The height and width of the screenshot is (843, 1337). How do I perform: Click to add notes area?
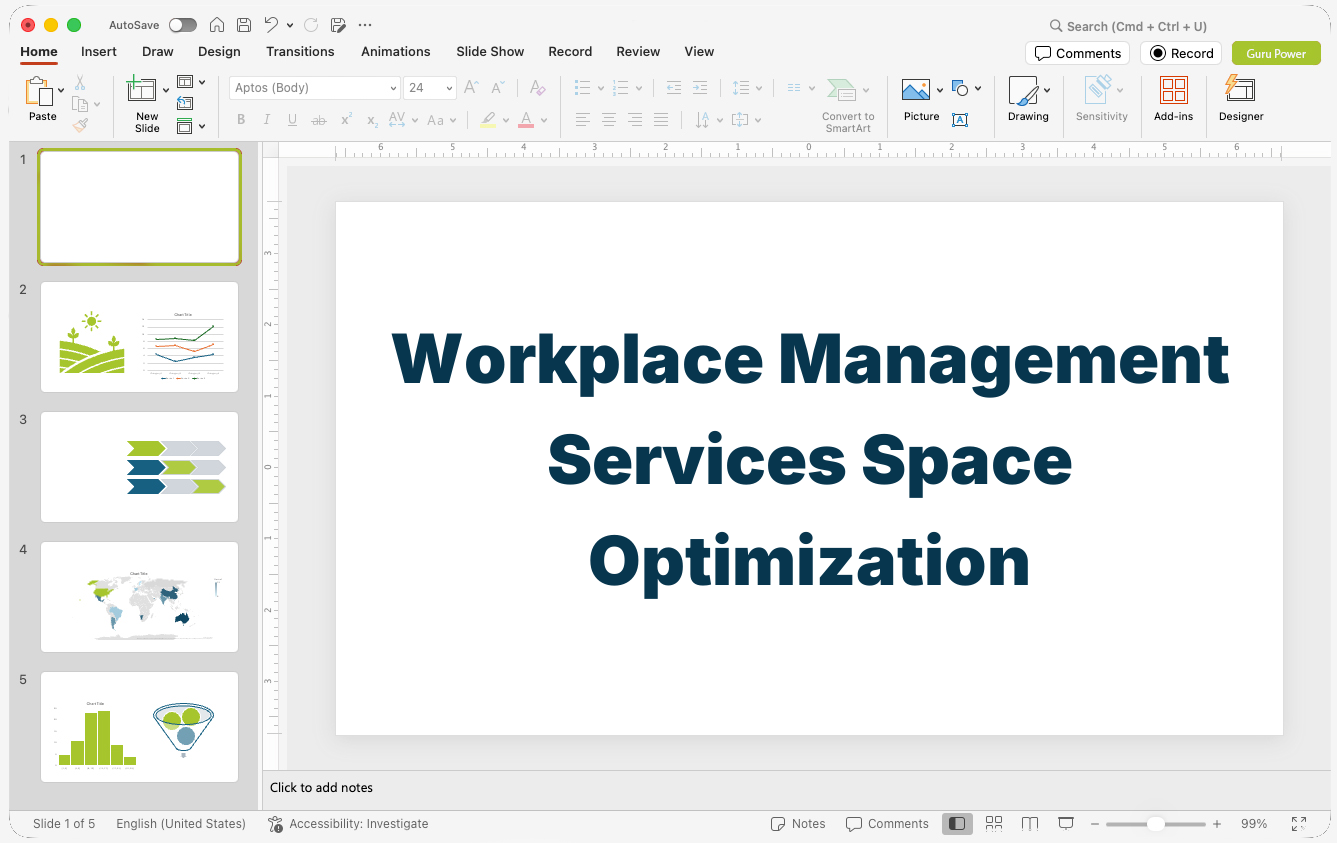(796, 788)
